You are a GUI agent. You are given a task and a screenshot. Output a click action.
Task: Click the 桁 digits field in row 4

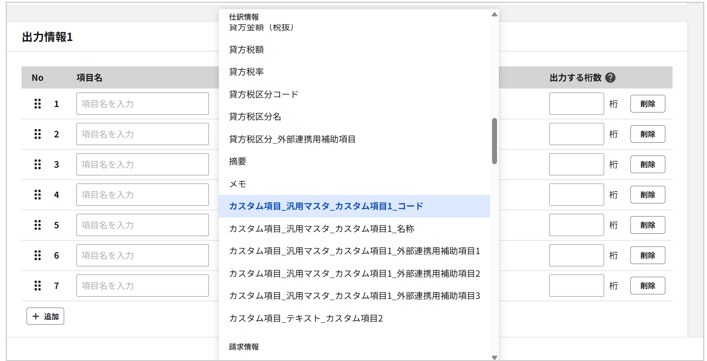[576, 195]
